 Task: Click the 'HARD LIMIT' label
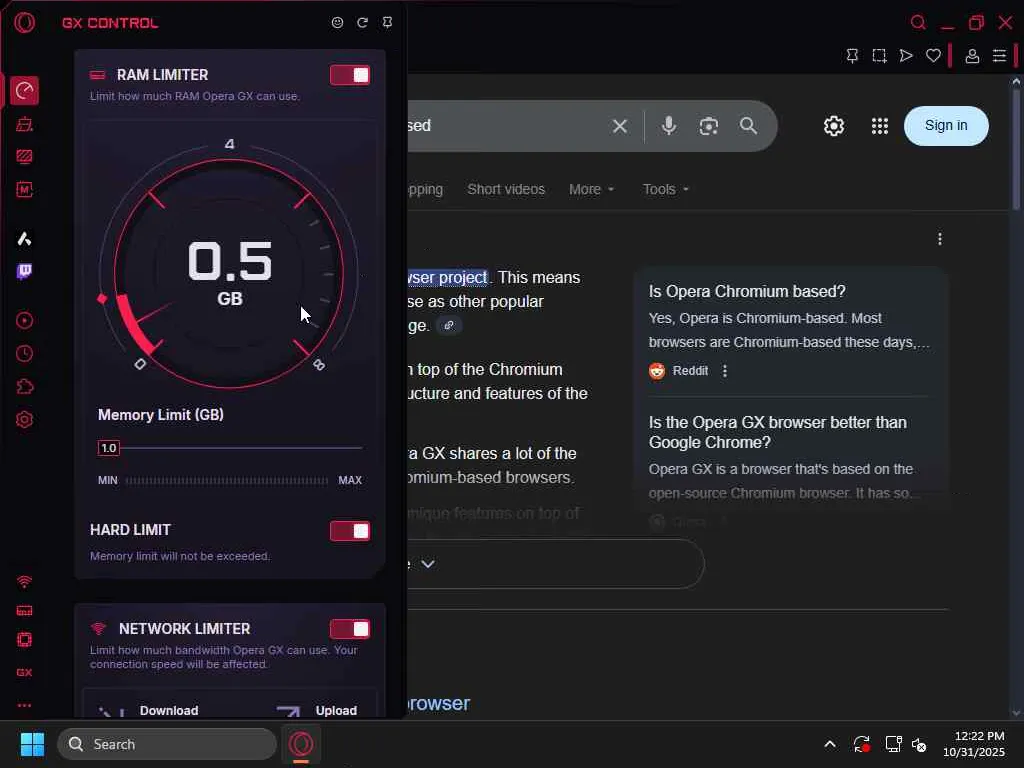point(130,530)
